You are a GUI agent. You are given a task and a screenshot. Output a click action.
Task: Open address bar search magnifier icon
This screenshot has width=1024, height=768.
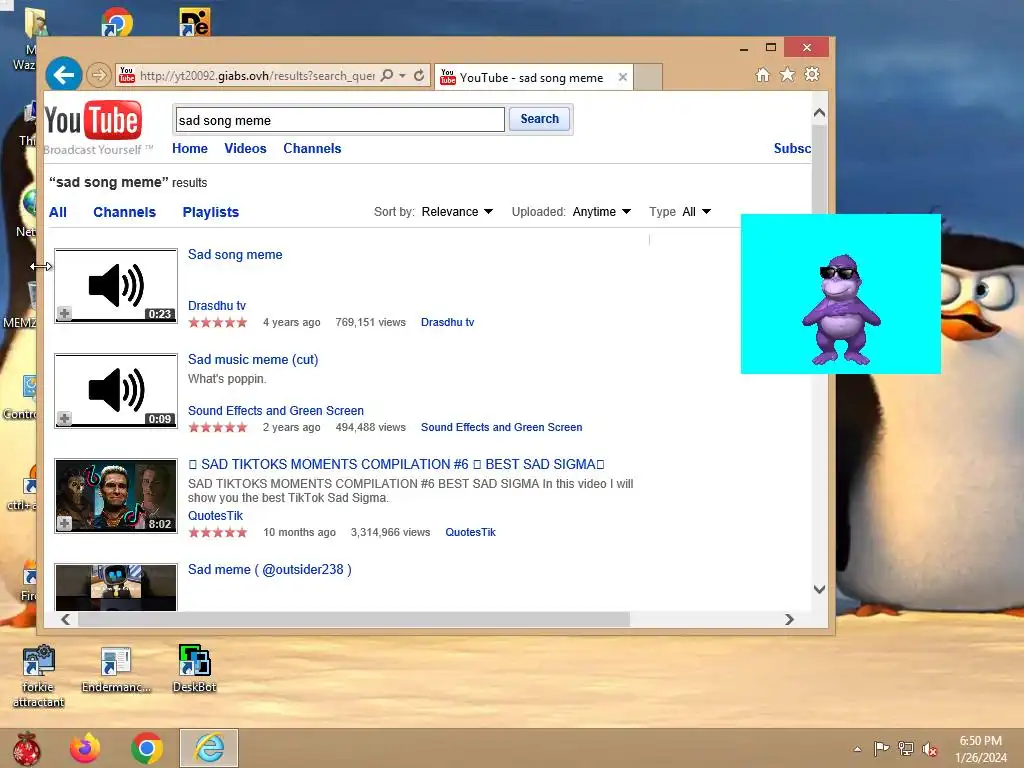387,75
